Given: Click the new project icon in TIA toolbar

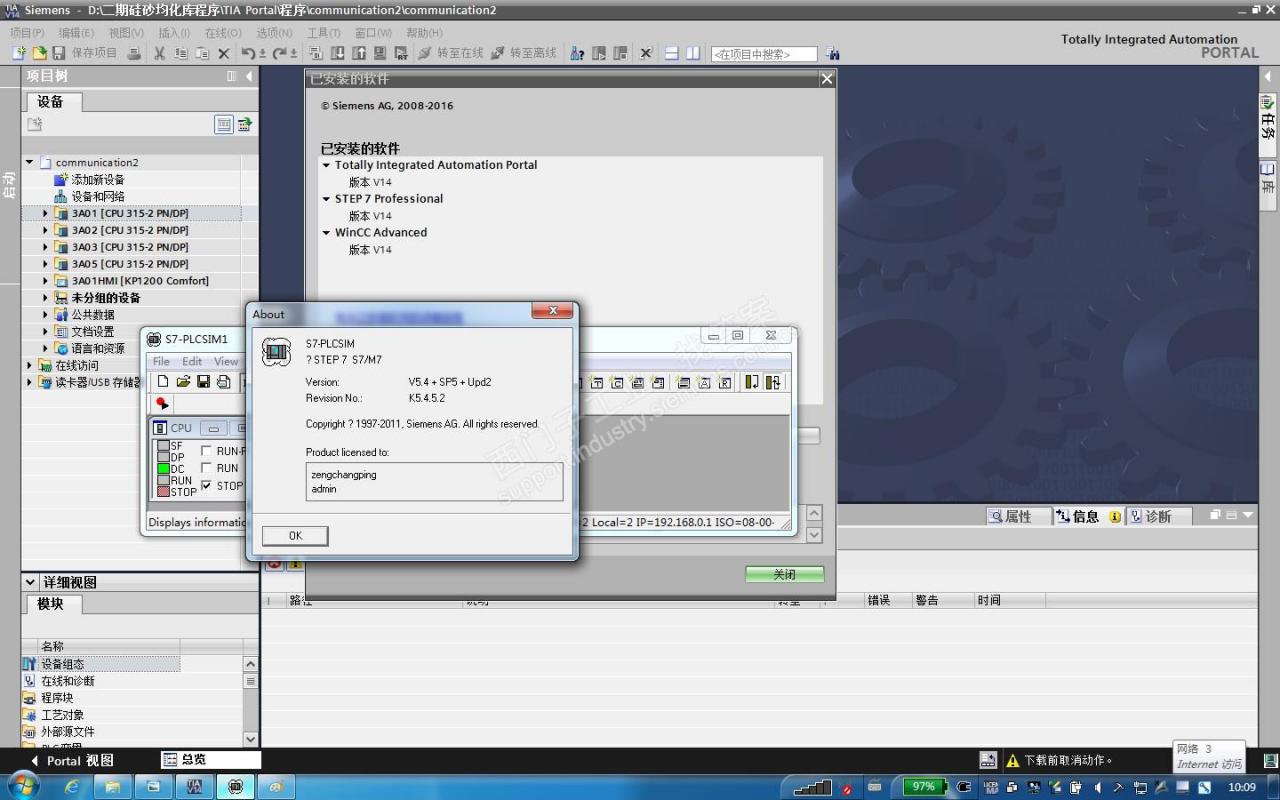Looking at the screenshot, I should 19,53.
